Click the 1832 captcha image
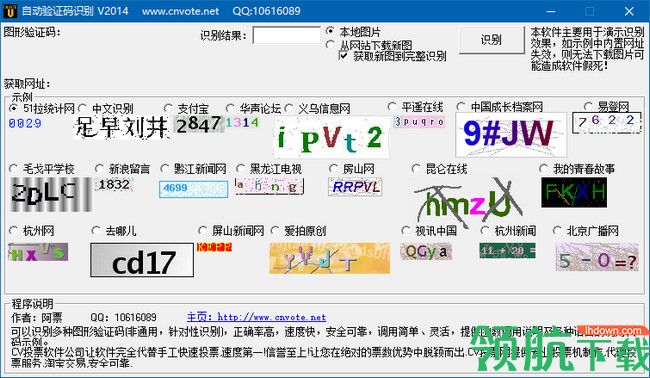The height and width of the screenshot is (378, 650). (114, 184)
